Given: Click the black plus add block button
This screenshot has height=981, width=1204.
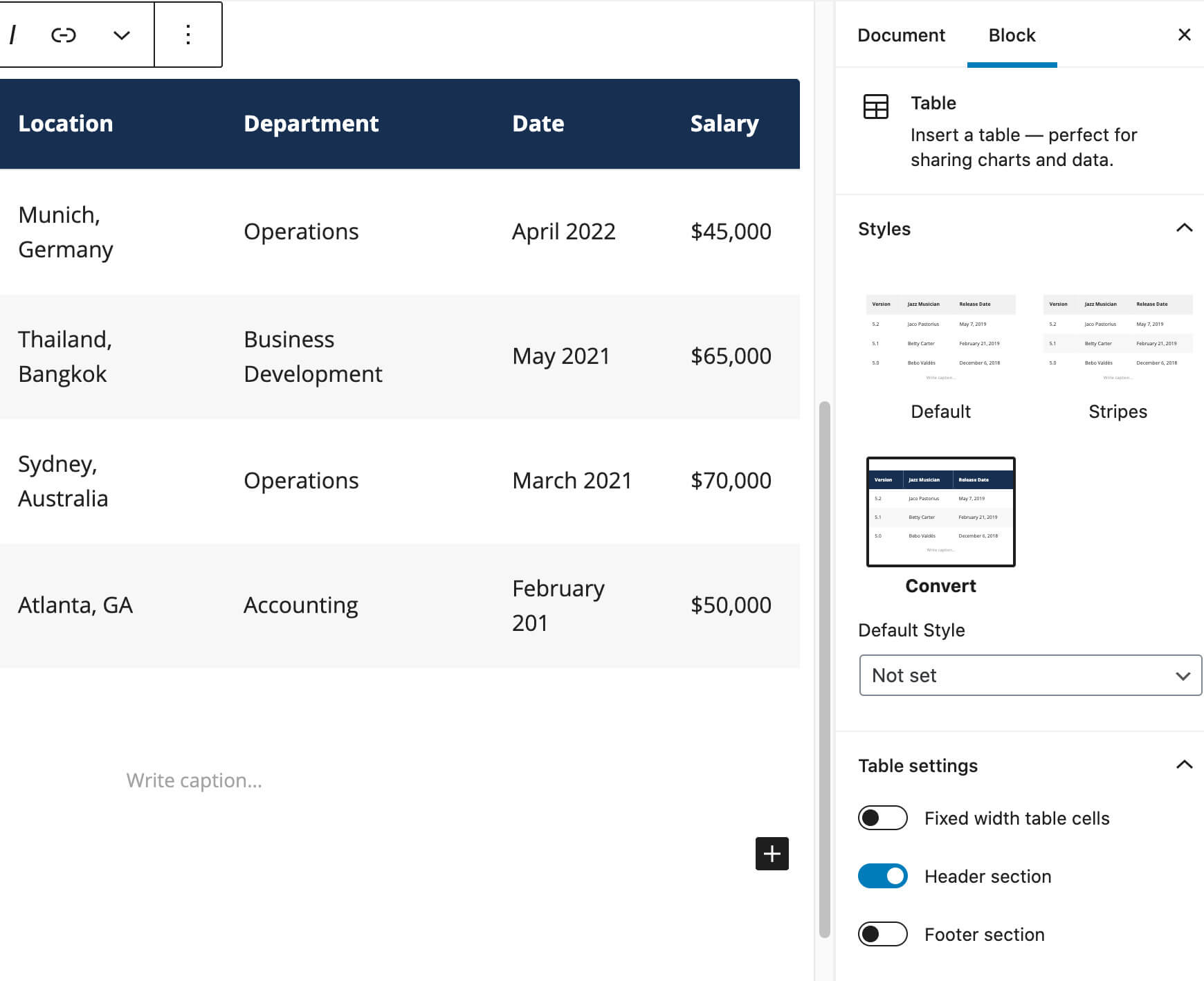Looking at the screenshot, I should (x=772, y=854).
